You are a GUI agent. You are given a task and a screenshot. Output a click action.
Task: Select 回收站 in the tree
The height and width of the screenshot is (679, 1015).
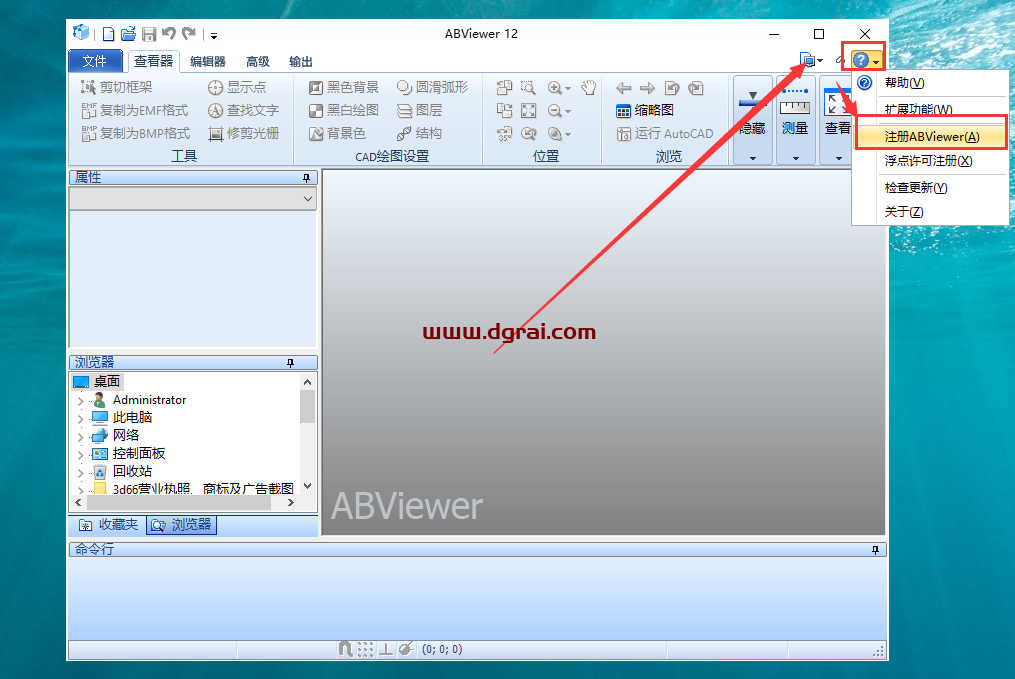click(x=132, y=471)
